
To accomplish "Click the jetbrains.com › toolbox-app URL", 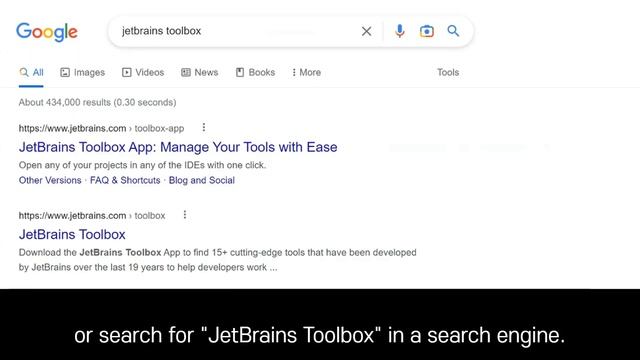I will point(101,129).
